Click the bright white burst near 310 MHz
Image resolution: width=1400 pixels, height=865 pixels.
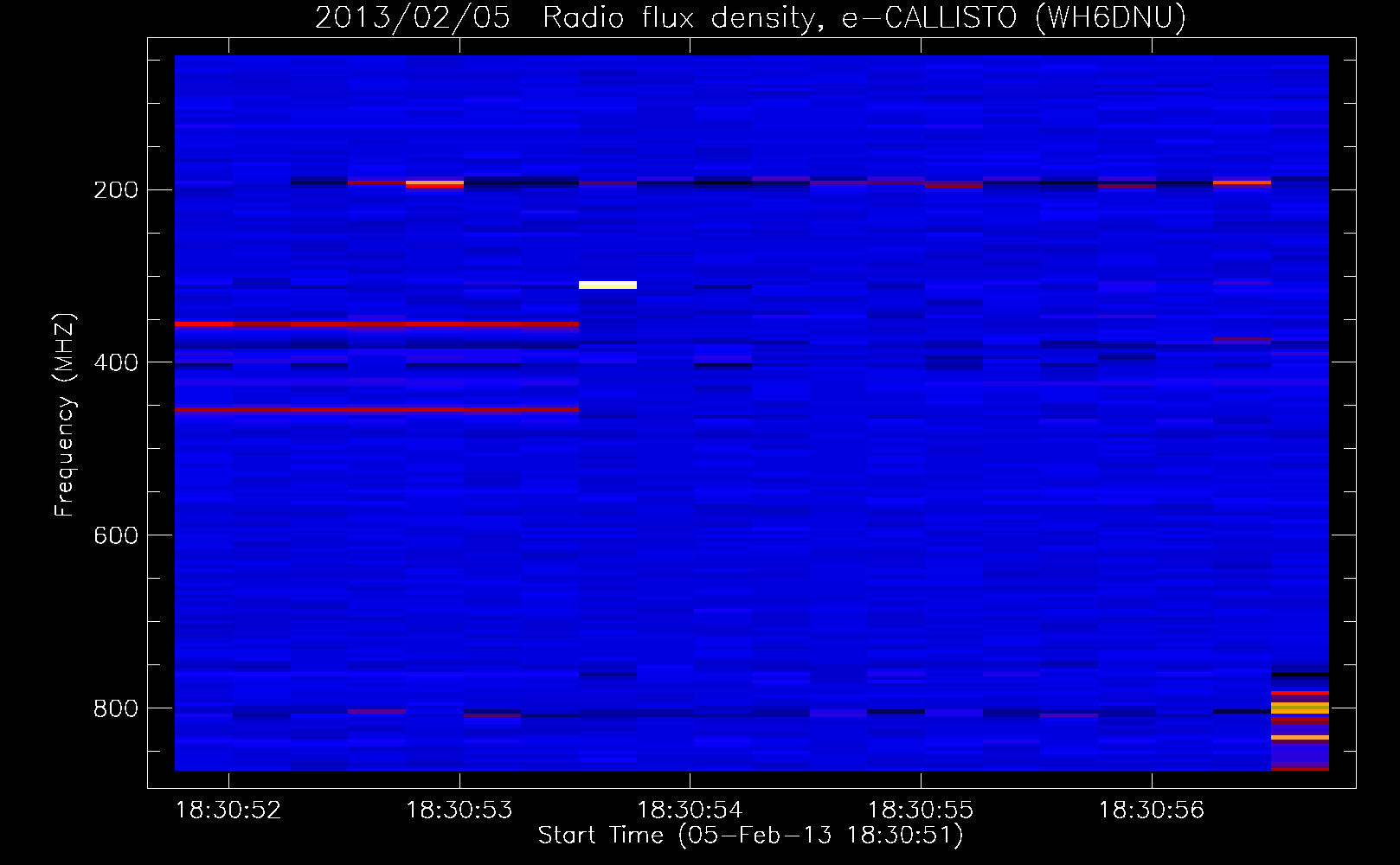click(607, 285)
